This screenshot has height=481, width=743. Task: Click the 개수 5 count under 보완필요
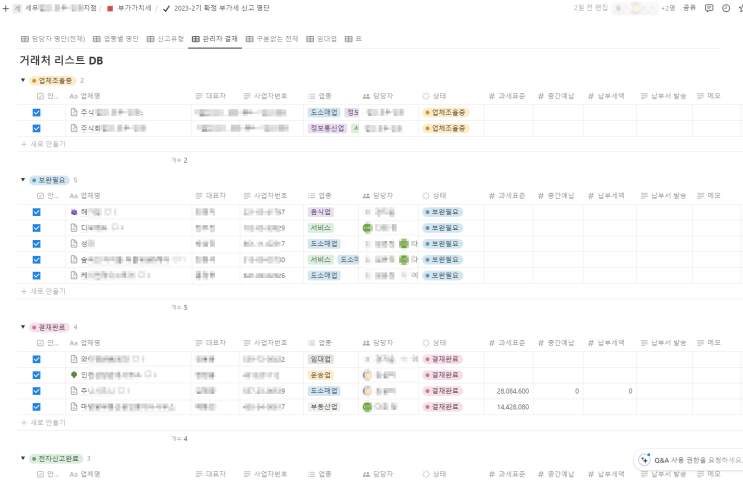click(x=179, y=307)
